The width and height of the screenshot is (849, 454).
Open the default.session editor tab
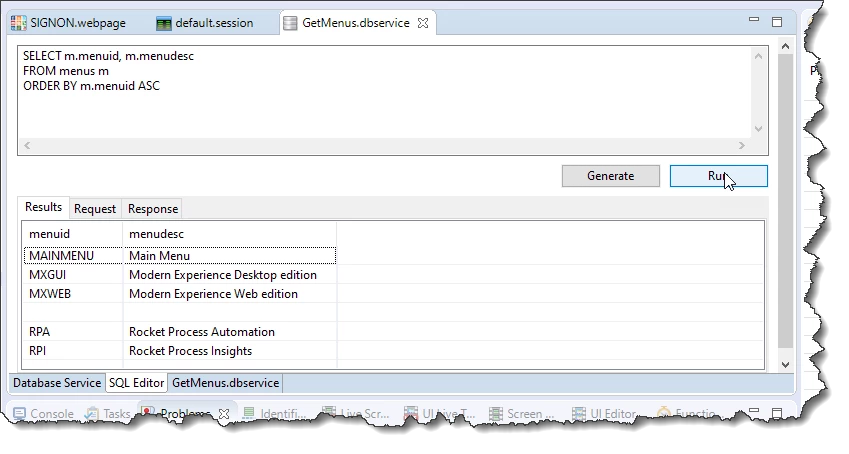coord(204,23)
